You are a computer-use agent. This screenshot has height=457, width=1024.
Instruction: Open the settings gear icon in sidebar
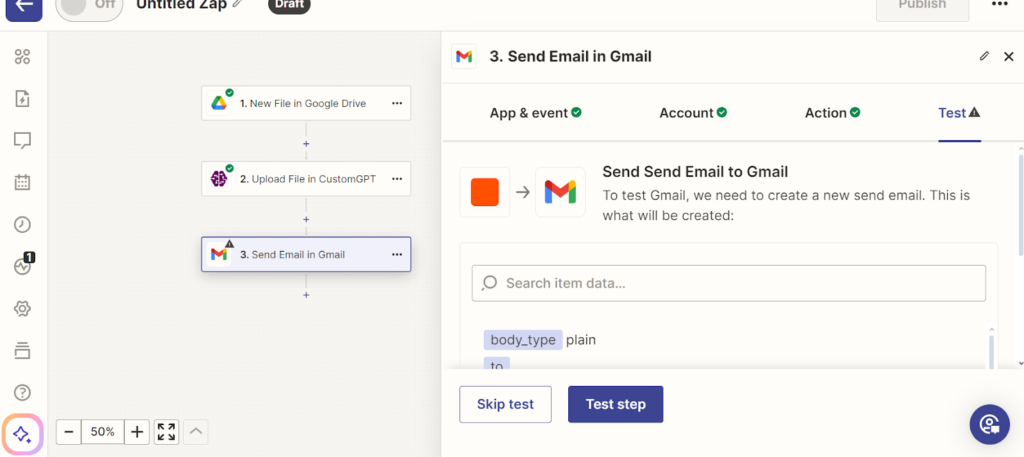tap(22, 308)
